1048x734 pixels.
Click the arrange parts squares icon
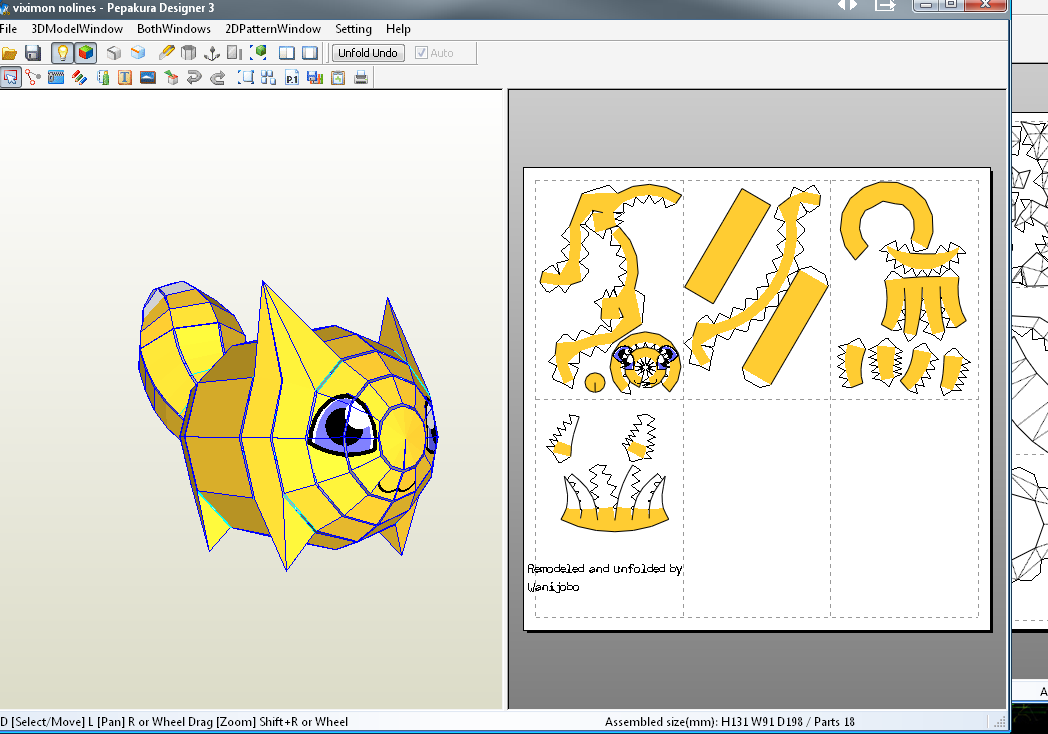pyautogui.click(x=269, y=78)
